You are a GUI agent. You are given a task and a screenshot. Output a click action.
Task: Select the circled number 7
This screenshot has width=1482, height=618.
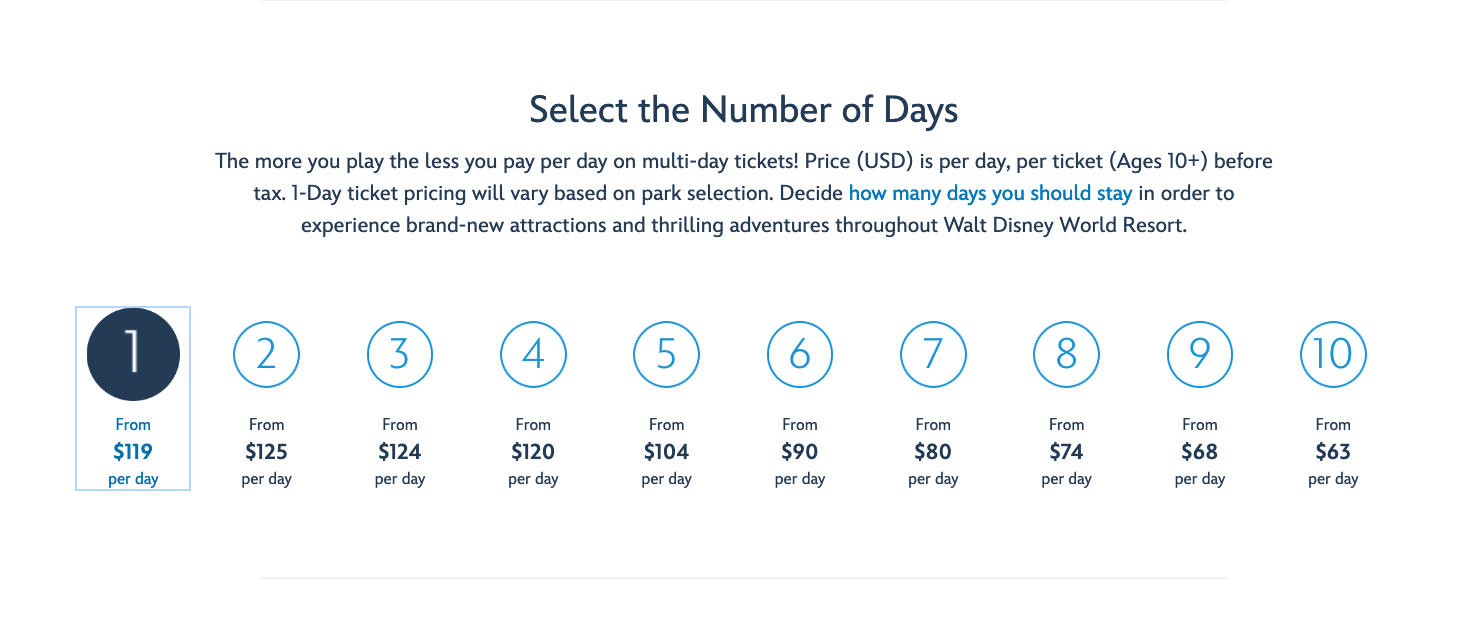933,354
